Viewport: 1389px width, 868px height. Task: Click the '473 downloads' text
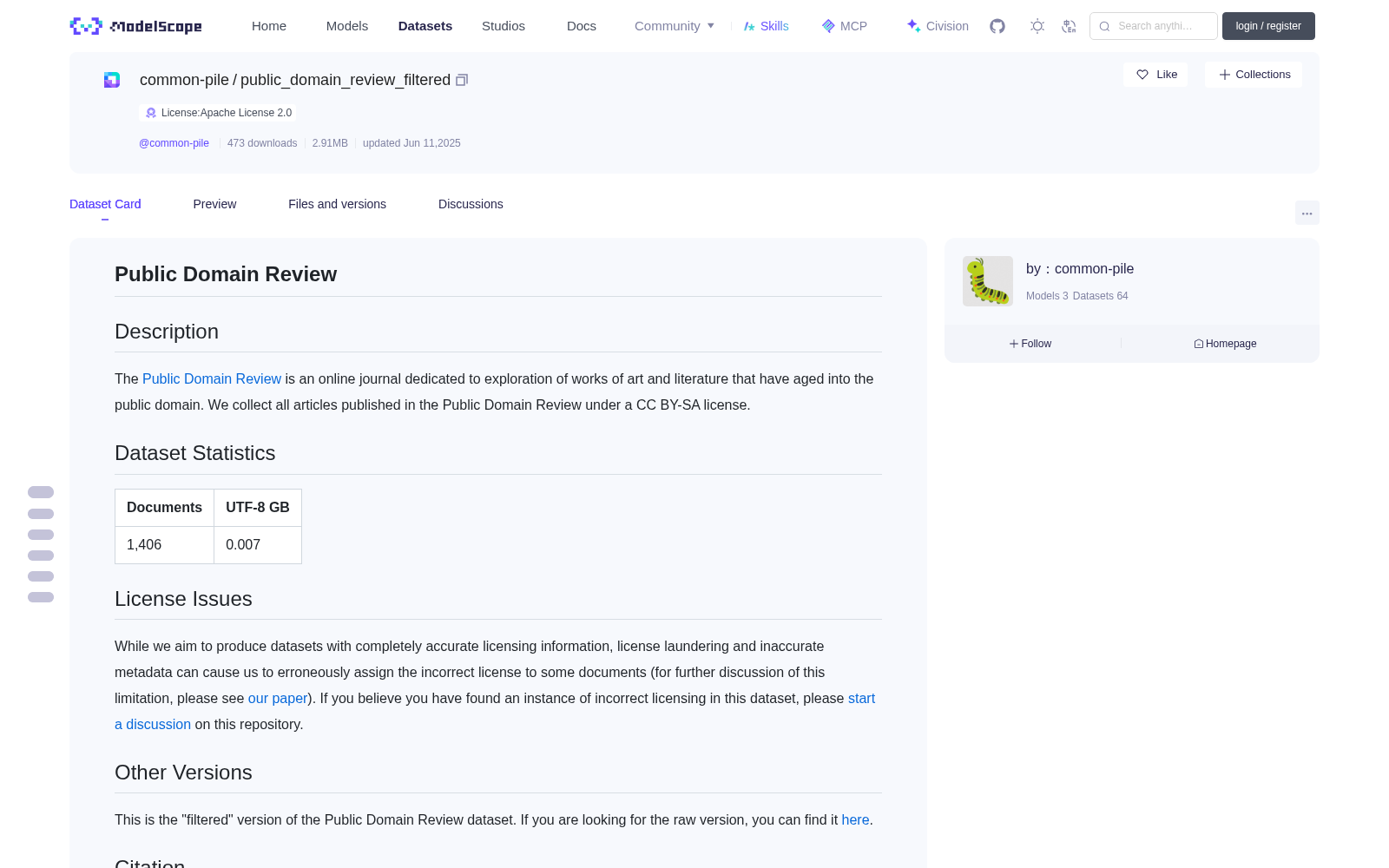(262, 143)
